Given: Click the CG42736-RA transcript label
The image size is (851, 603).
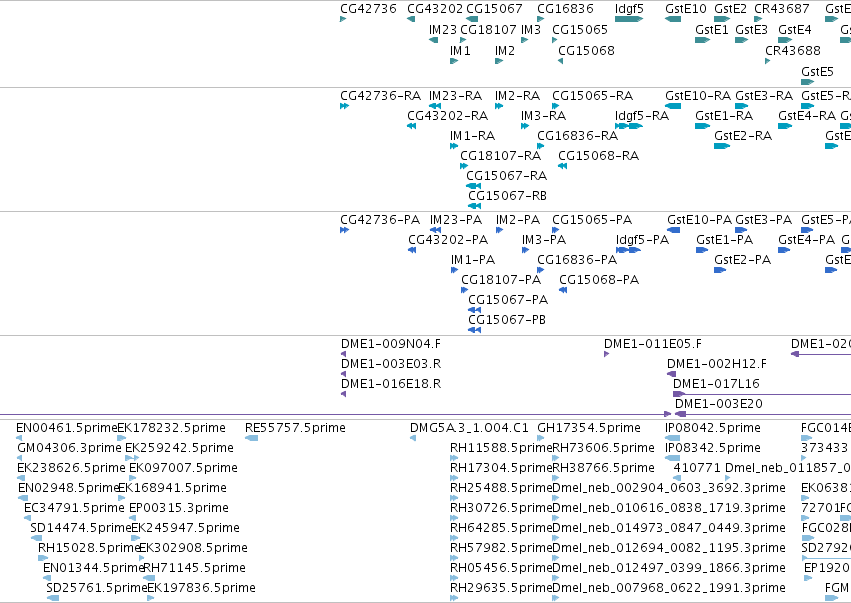Looking at the screenshot, I should pos(380,96).
